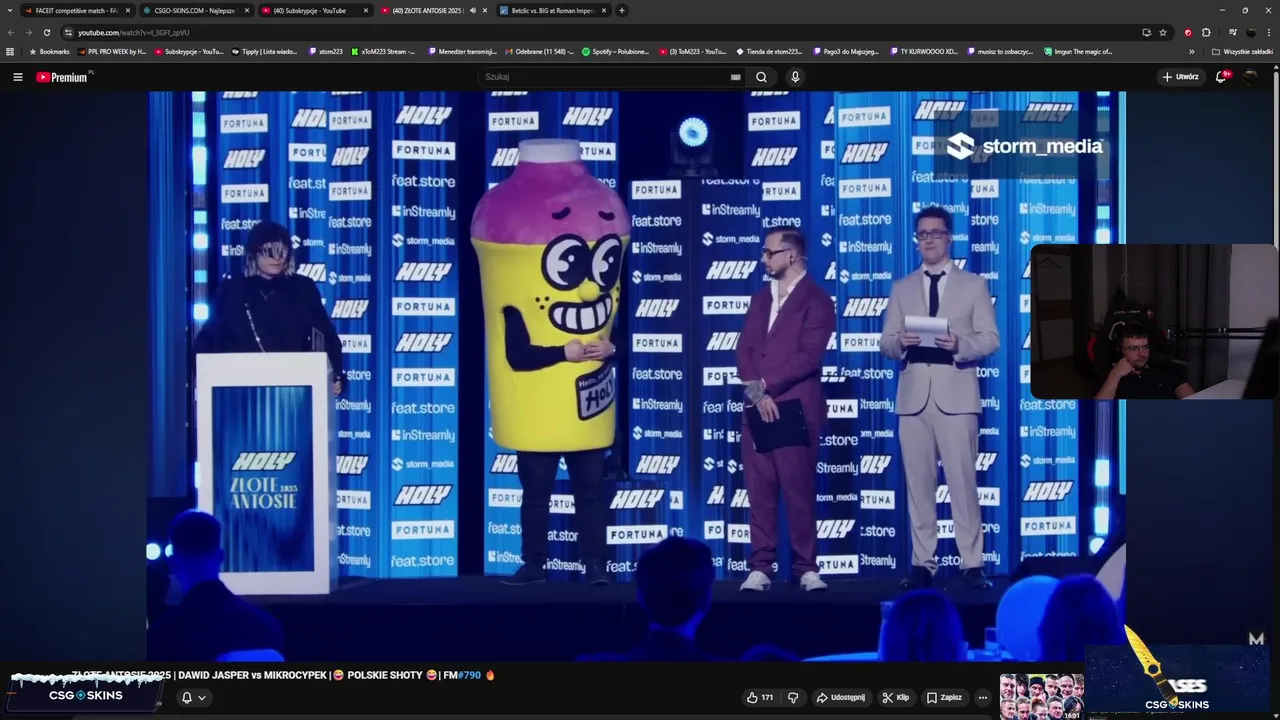Open Tienda de xtom223 bookmark

769,51
